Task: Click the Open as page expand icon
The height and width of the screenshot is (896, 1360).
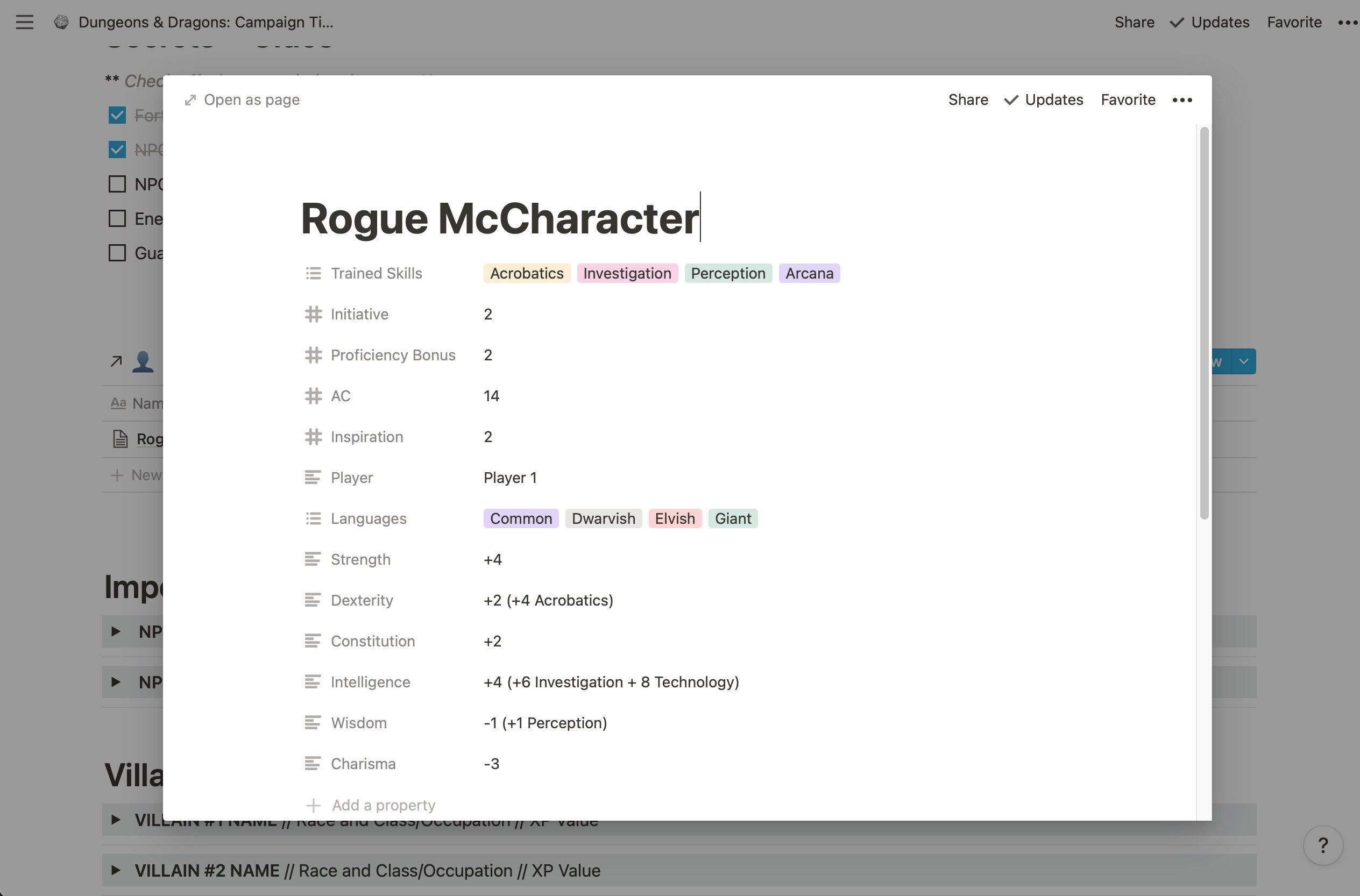Action: click(190, 100)
